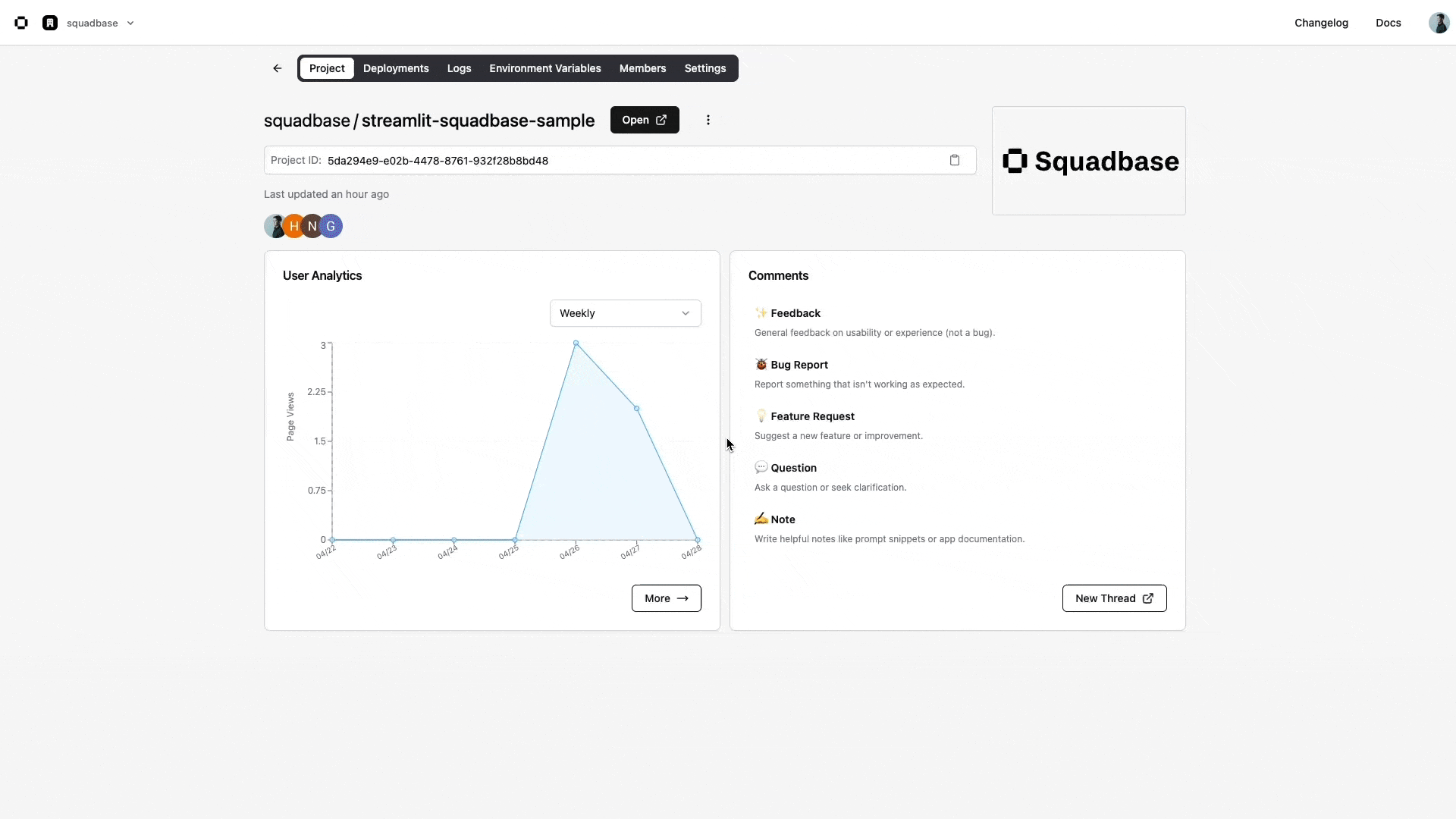Viewport: 1456px width, 819px height.
Task: Click the brown N member avatar
Action: pyautogui.click(x=312, y=226)
